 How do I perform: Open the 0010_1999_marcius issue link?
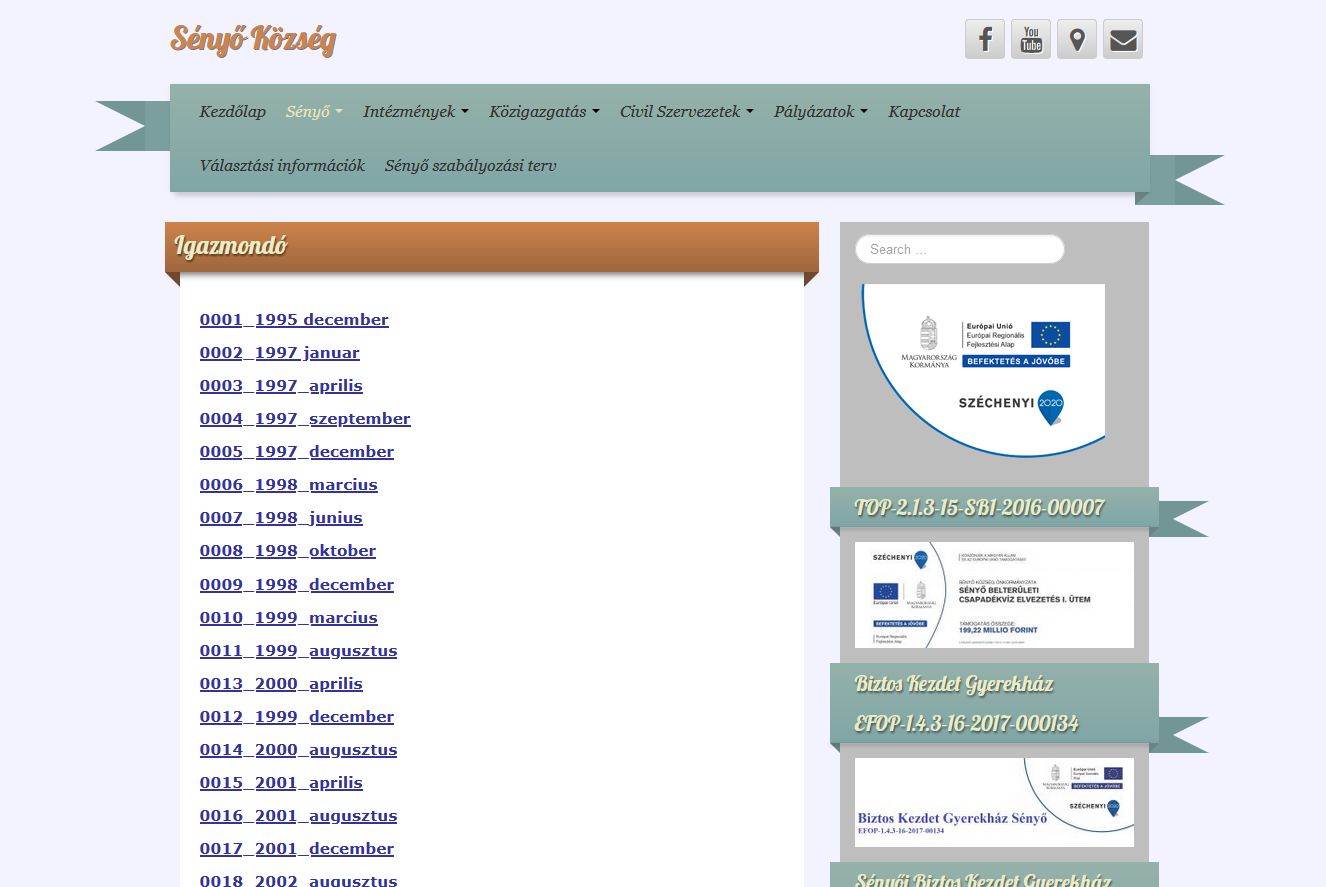[289, 618]
